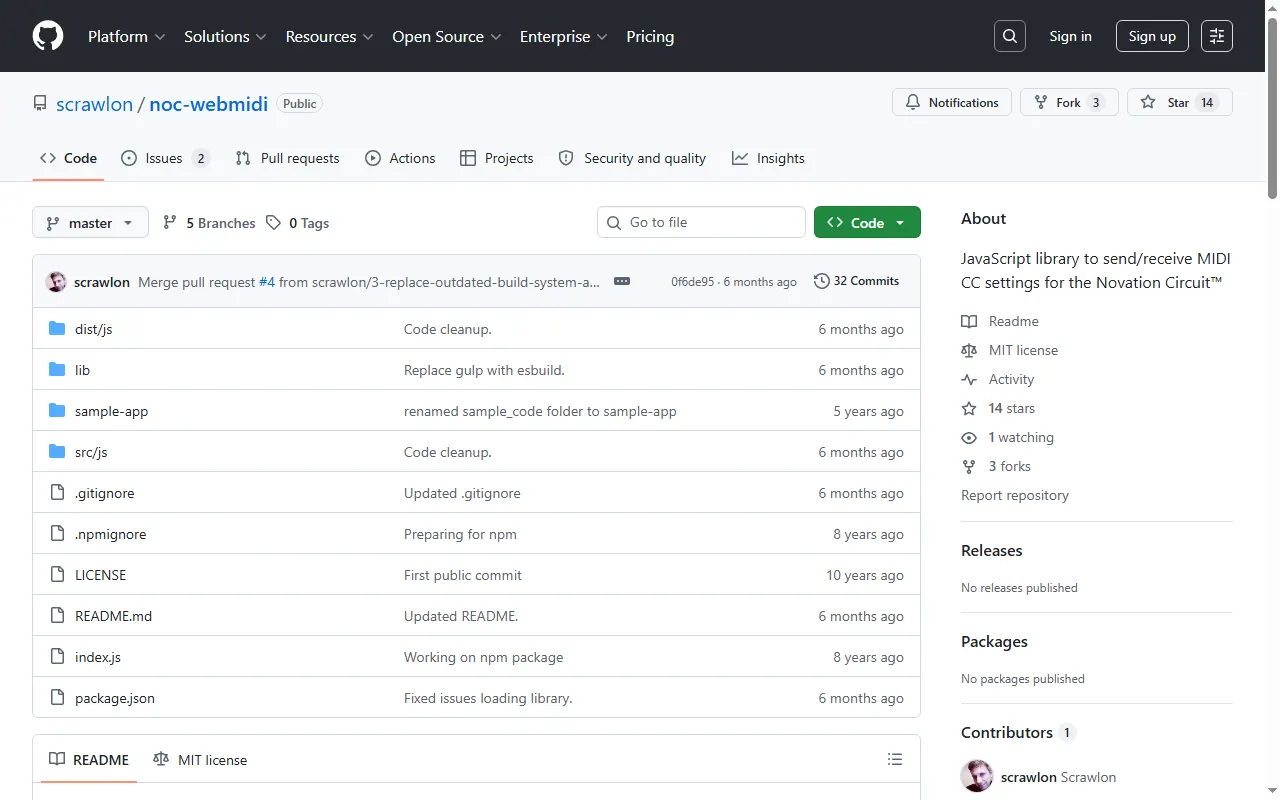Click the Activity pulse icon
Image resolution: width=1280 pixels, height=800 pixels.
point(969,379)
